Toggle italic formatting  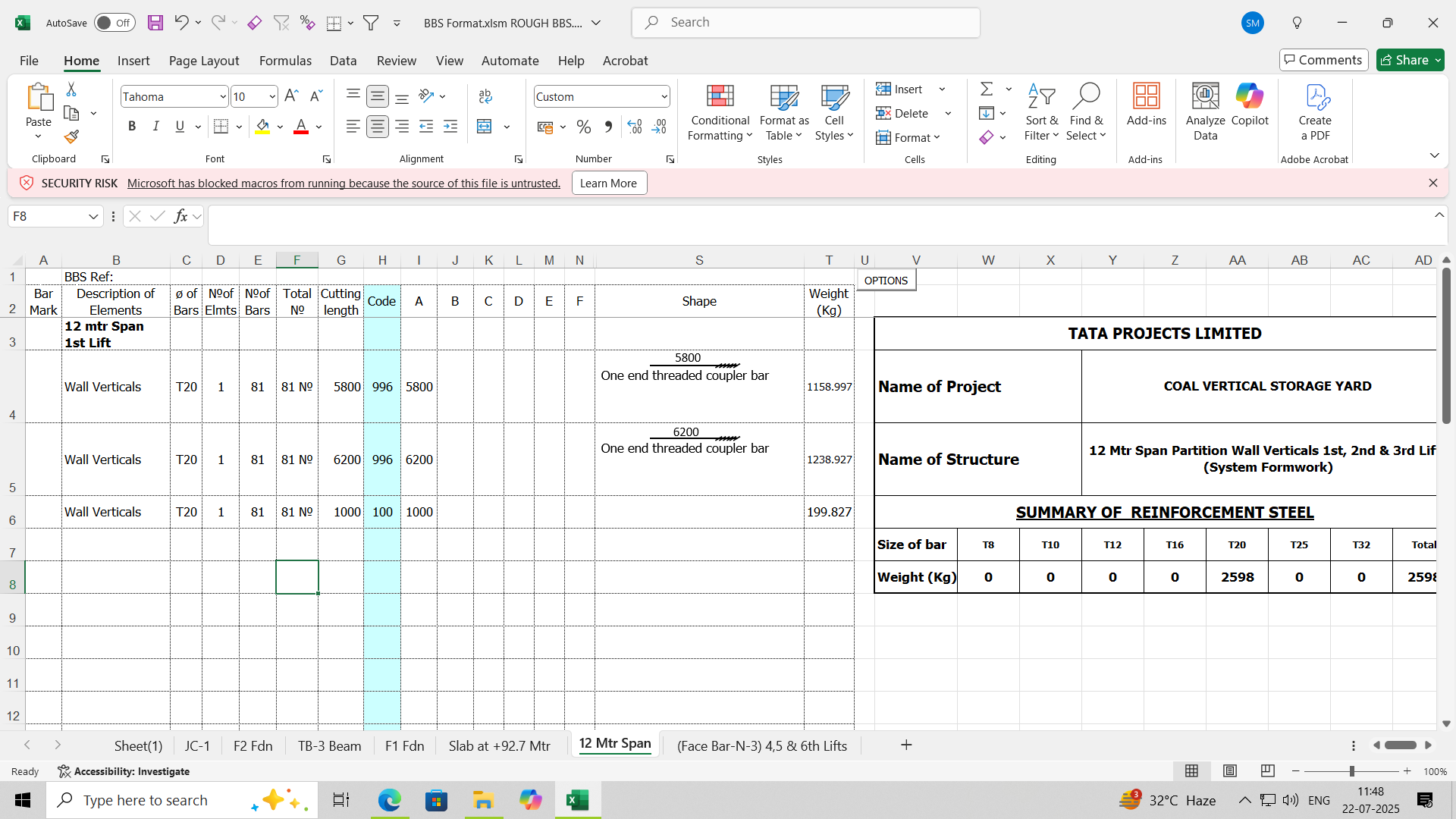pyautogui.click(x=156, y=127)
